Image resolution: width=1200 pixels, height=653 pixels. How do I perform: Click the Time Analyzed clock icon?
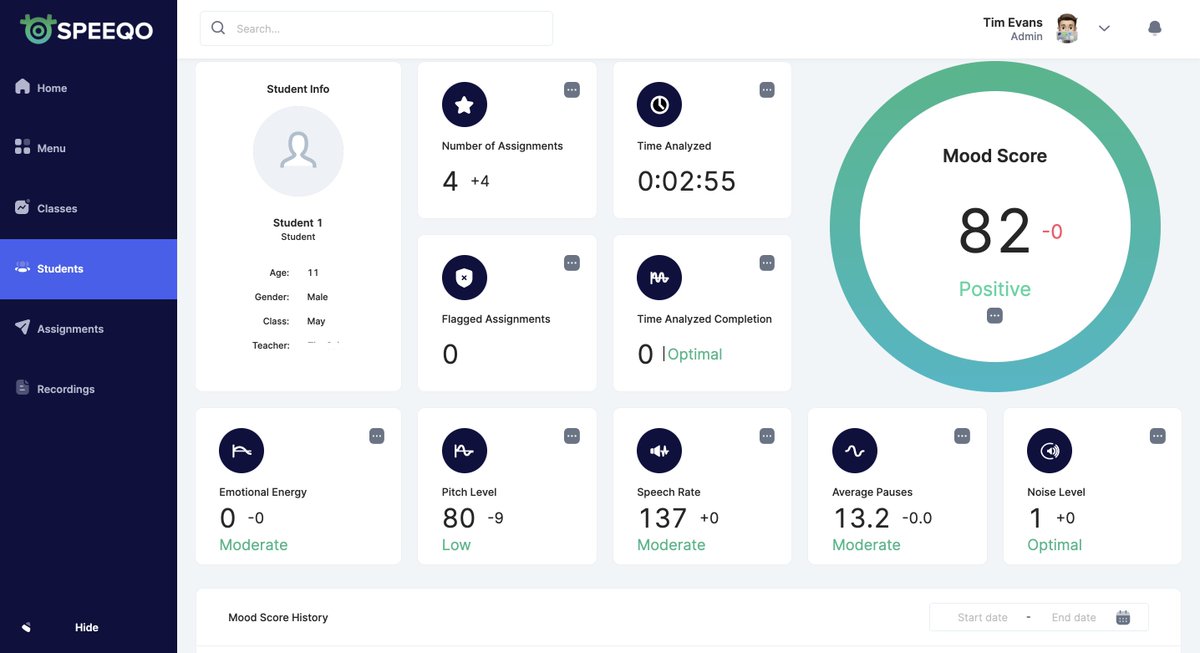click(659, 104)
